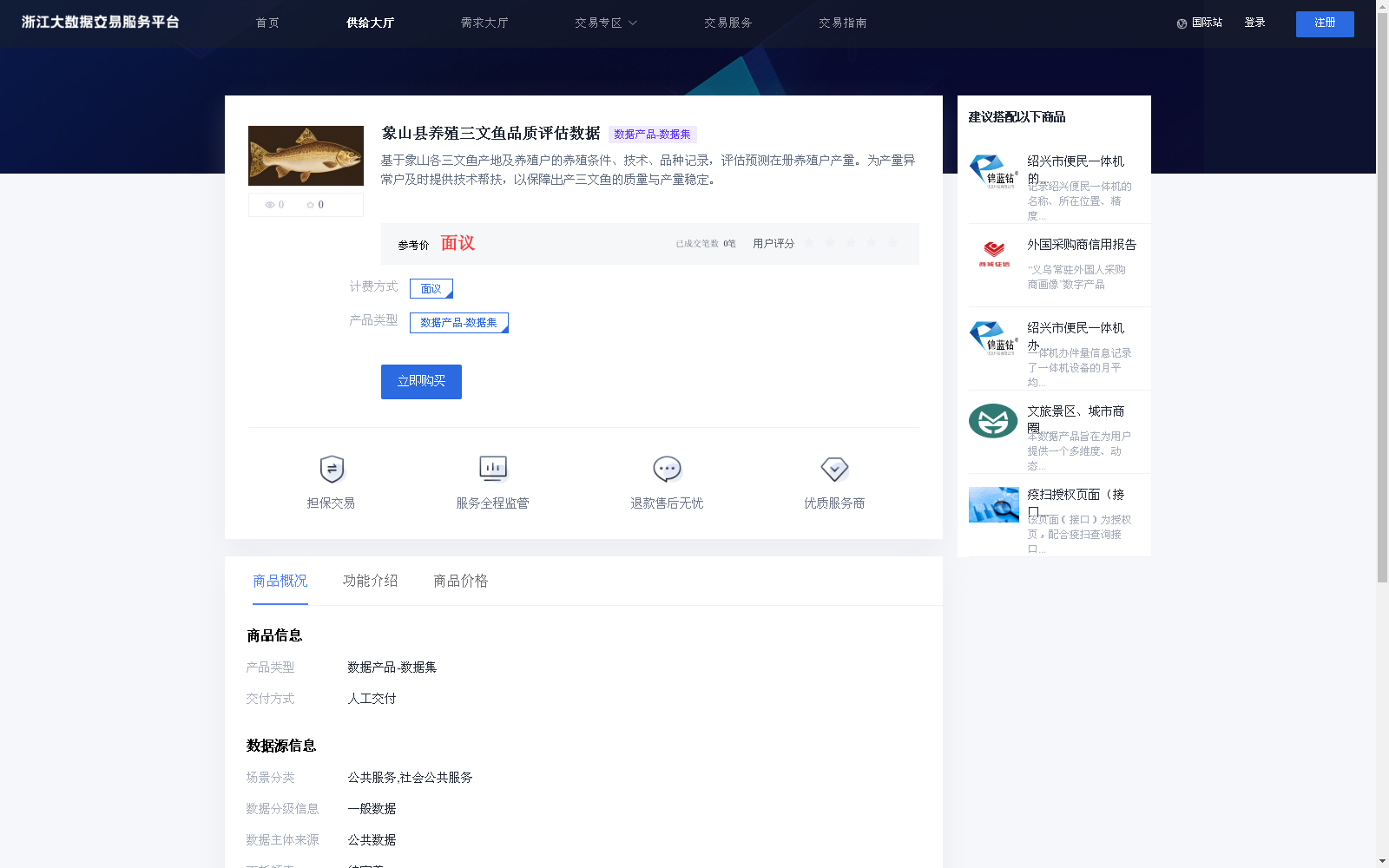The height and width of the screenshot is (868, 1389).
Task: Switch to the 商品价格 tab
Action: pyautogui.click(x=461, y=581)
